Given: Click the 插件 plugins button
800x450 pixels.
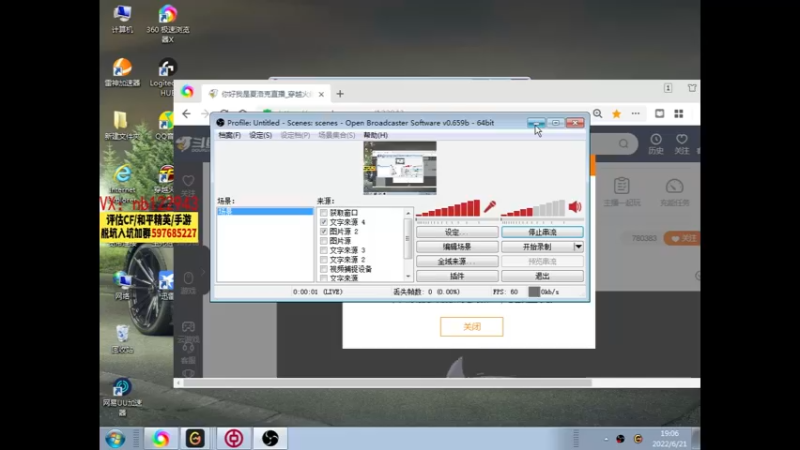Looking at the screenshot, I should pyautogui.click(x=457, y=276).
